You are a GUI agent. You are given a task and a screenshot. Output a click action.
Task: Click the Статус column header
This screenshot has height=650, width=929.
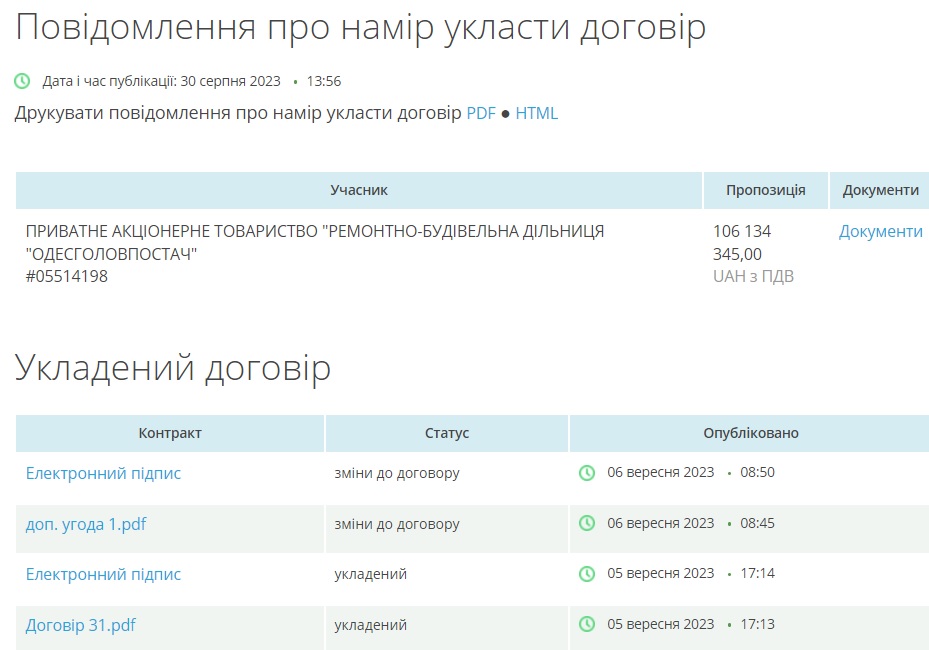pos(447,433)
